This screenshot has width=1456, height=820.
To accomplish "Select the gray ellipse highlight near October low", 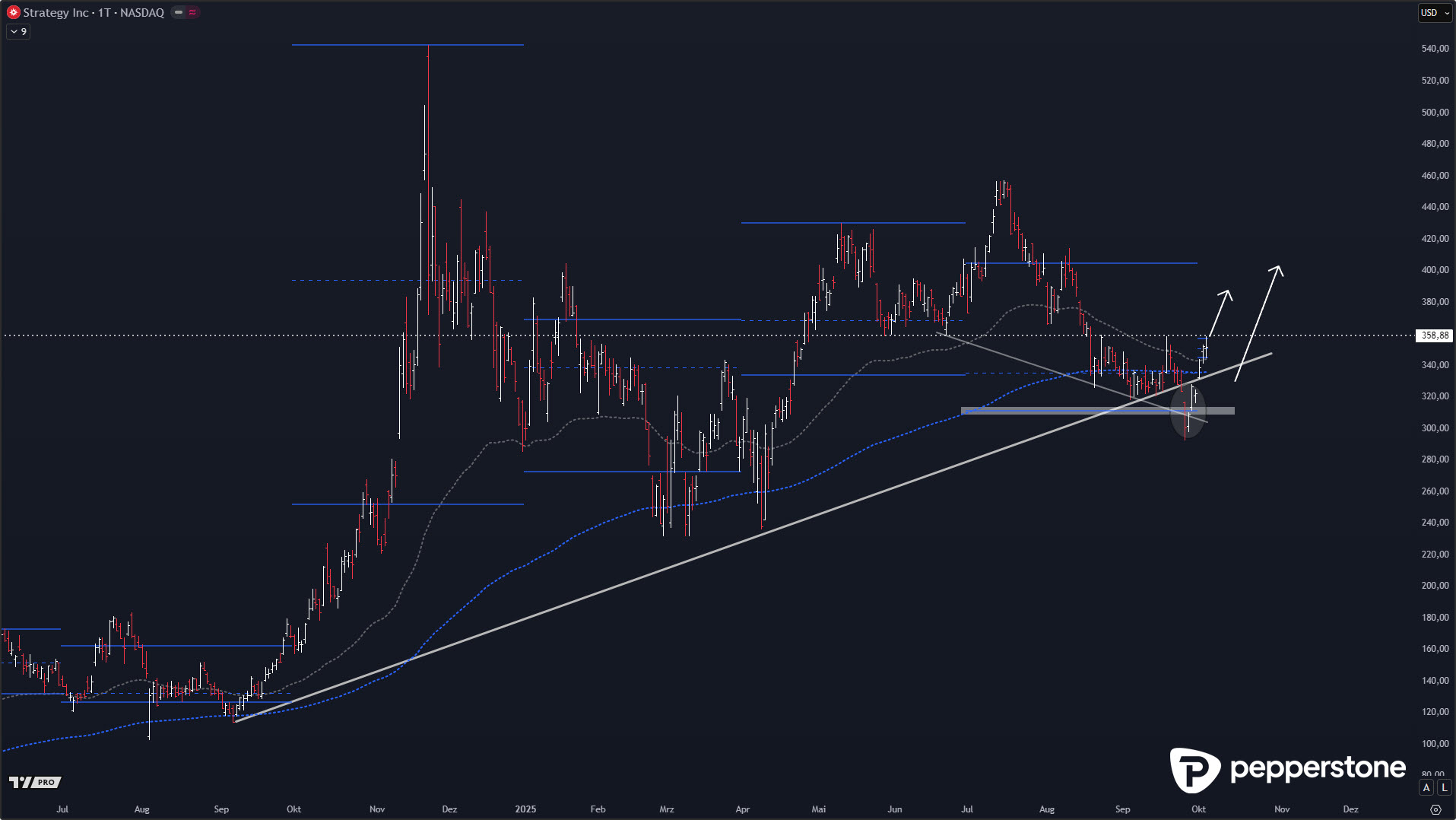I will 1188,412.
